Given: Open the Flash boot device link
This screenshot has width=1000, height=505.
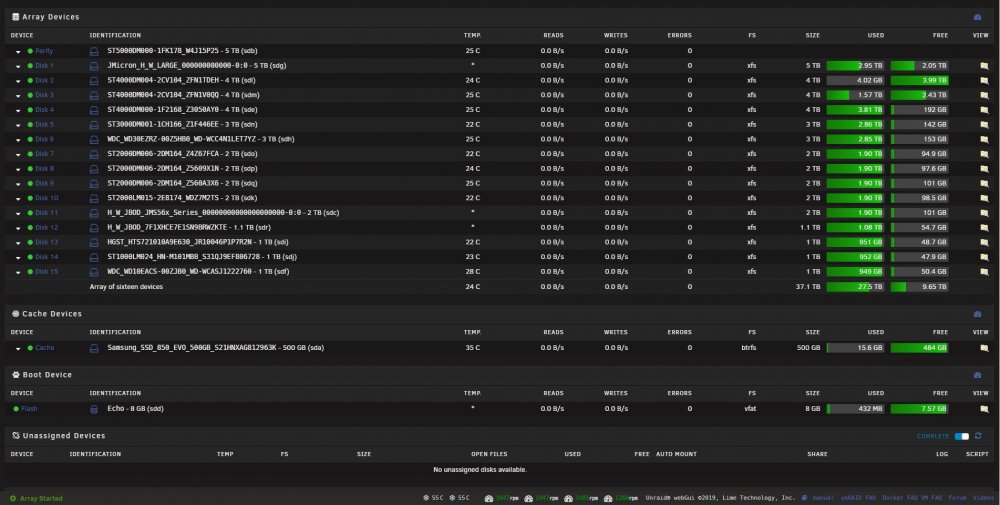Looking at the screenshot, I should [29, 409].
